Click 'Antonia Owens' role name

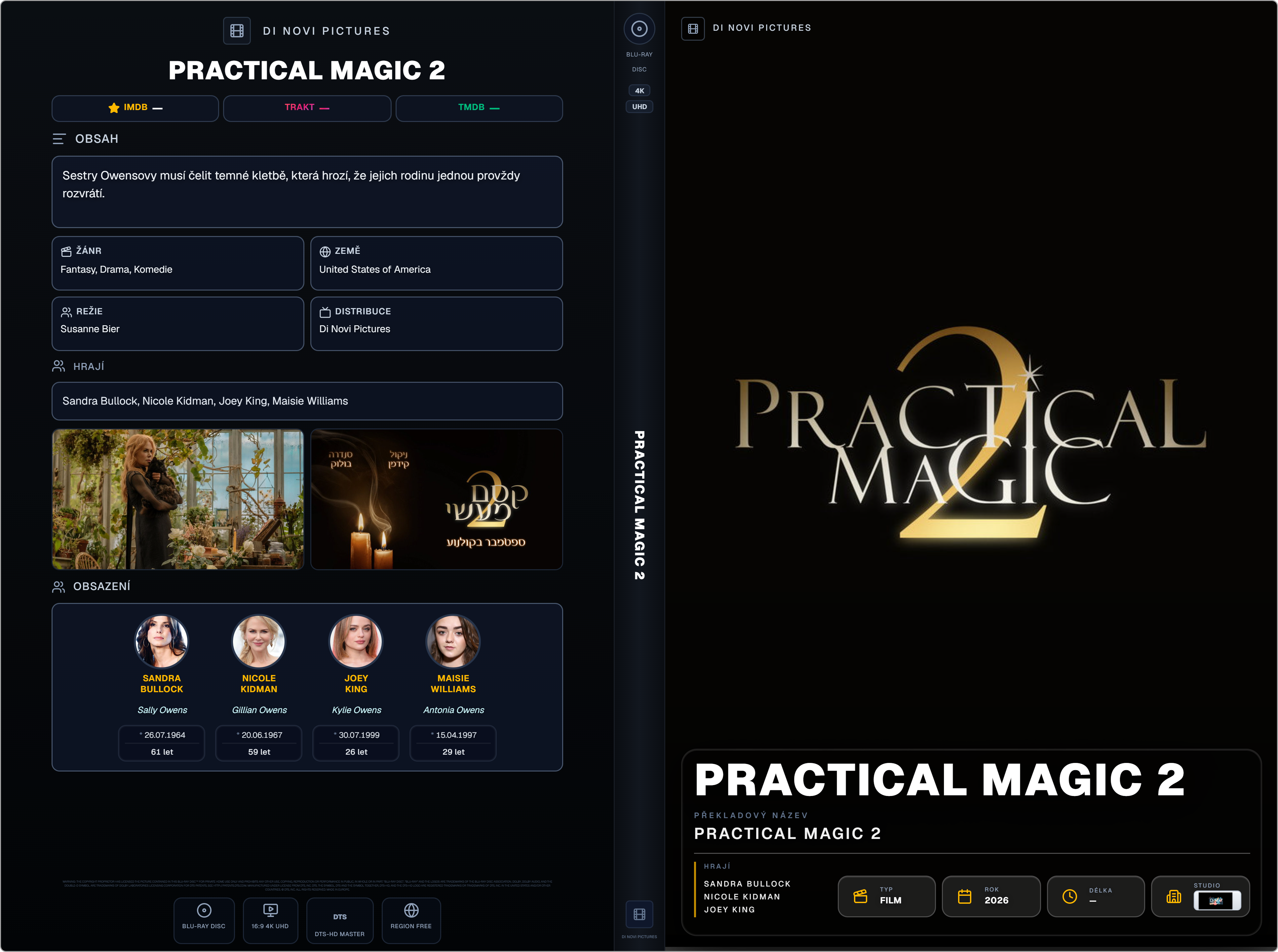pyautogui.click(x=453, y=710)
